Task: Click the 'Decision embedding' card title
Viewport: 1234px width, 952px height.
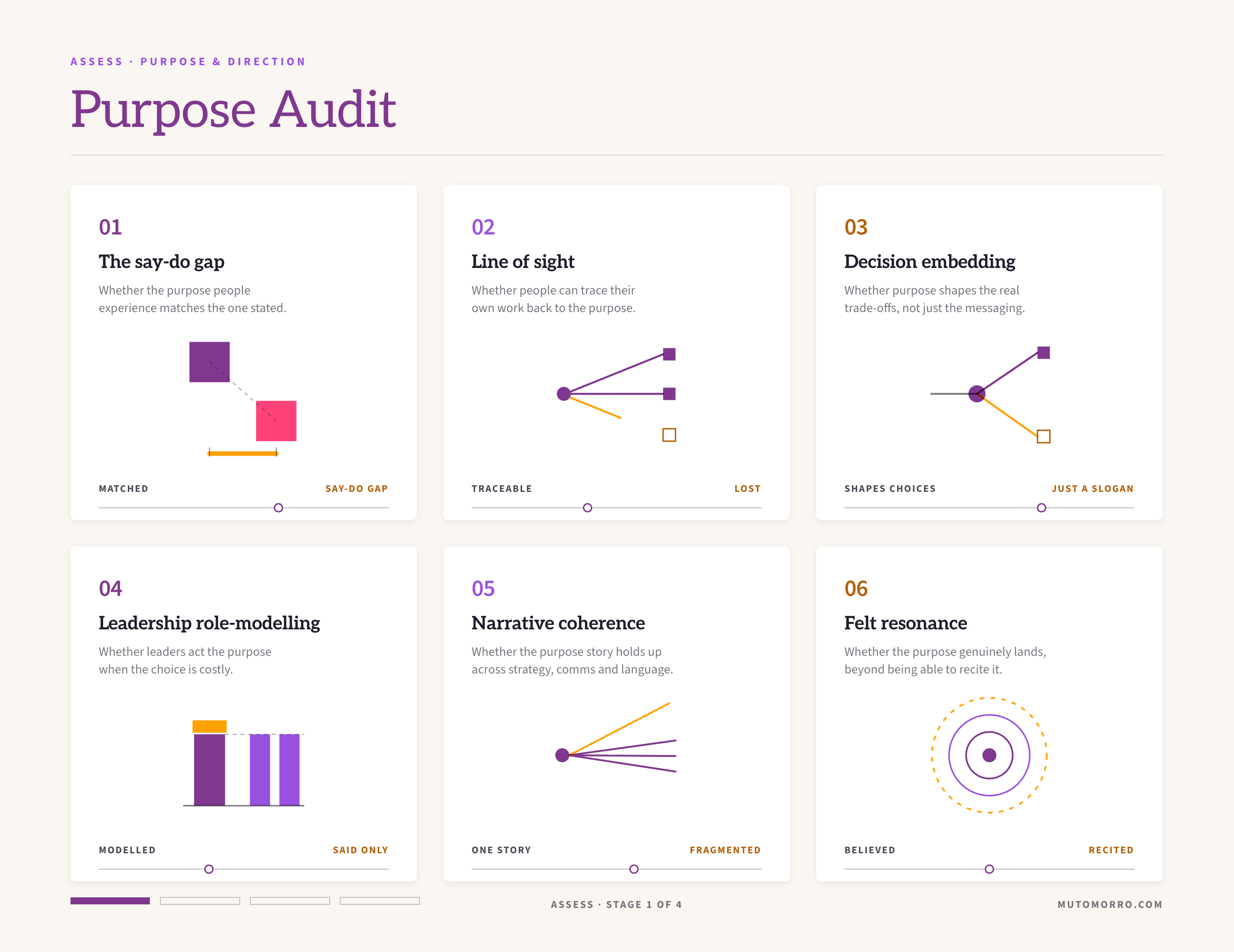Action: coord(930,262)
